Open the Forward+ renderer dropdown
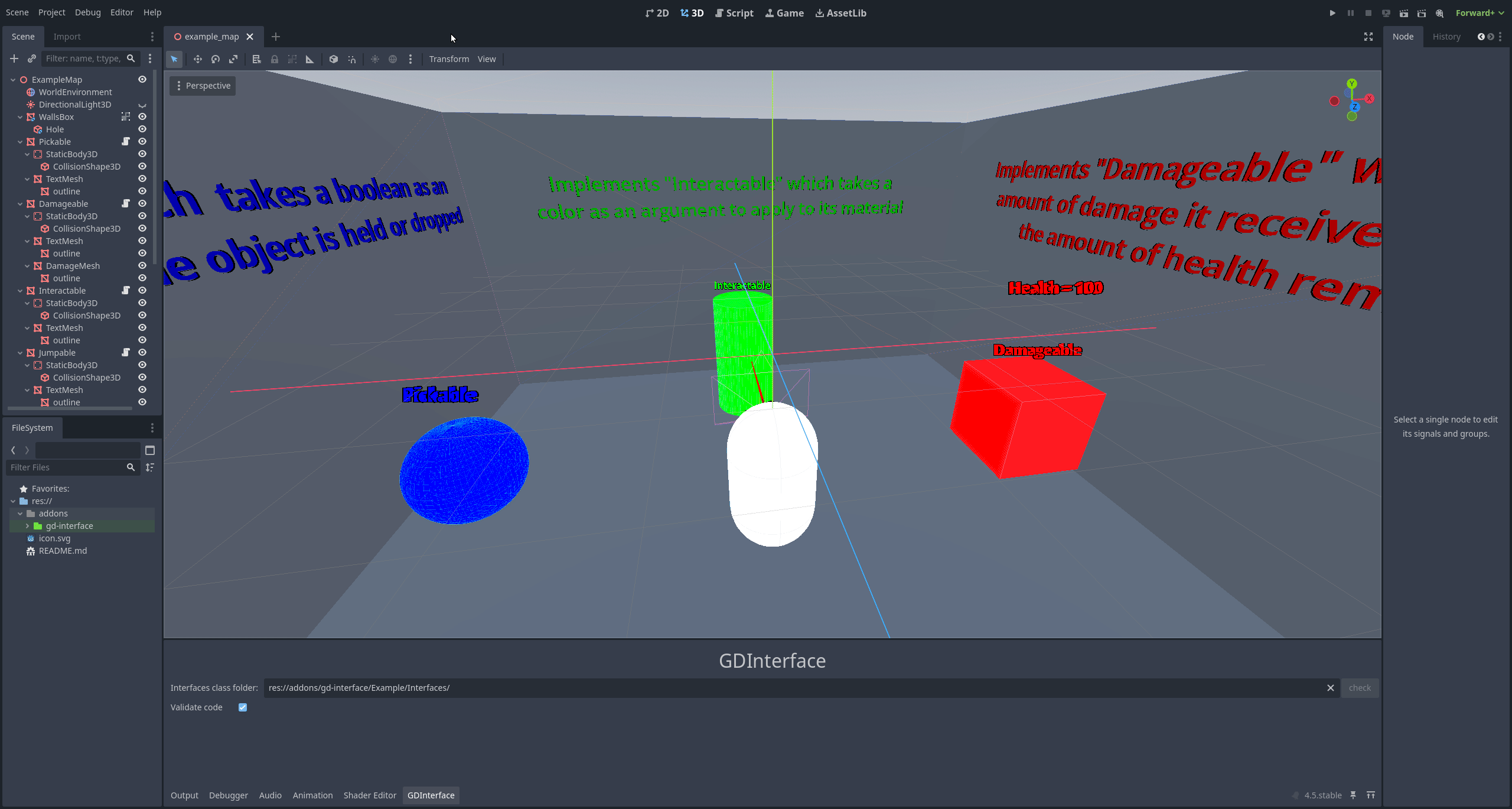Viewport: 1512px width, 809px height. [1479, 13]
